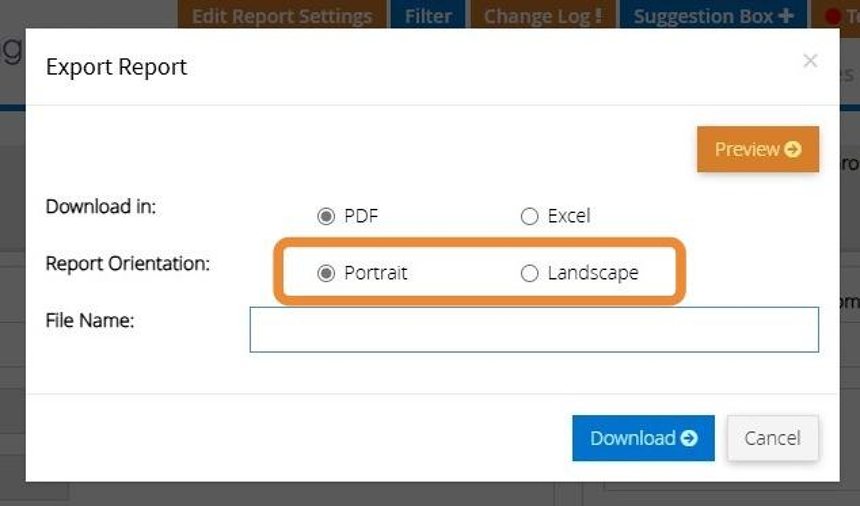Screen dimensions: 860x506
Task: Click the "File Name:" field label
Action: point(90,321)
